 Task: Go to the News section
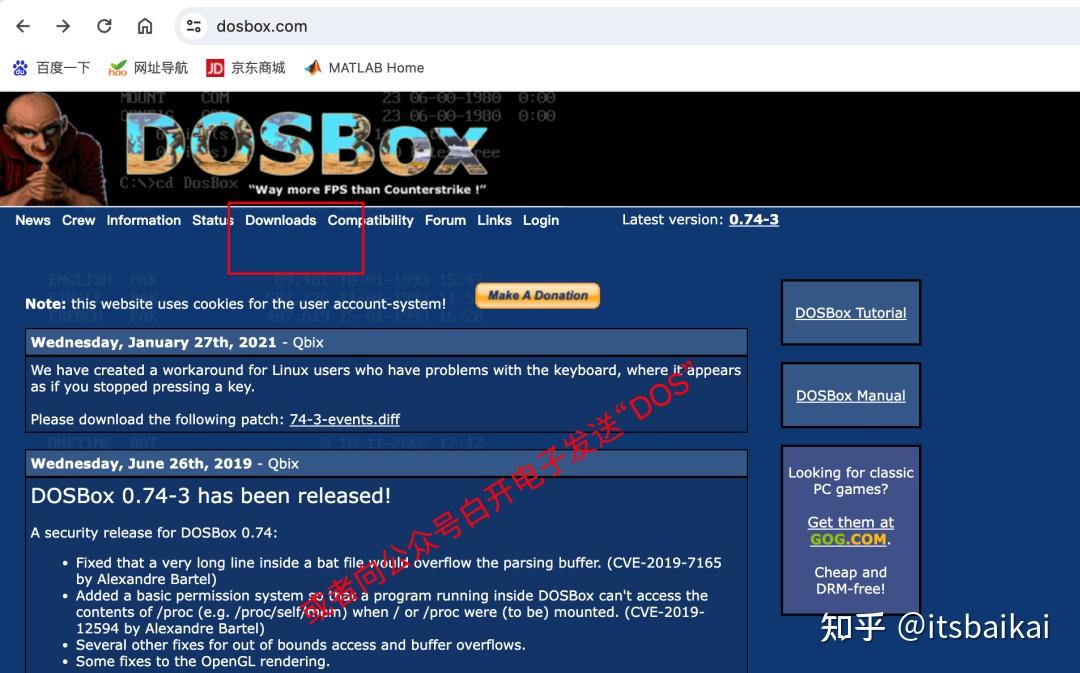33,220
